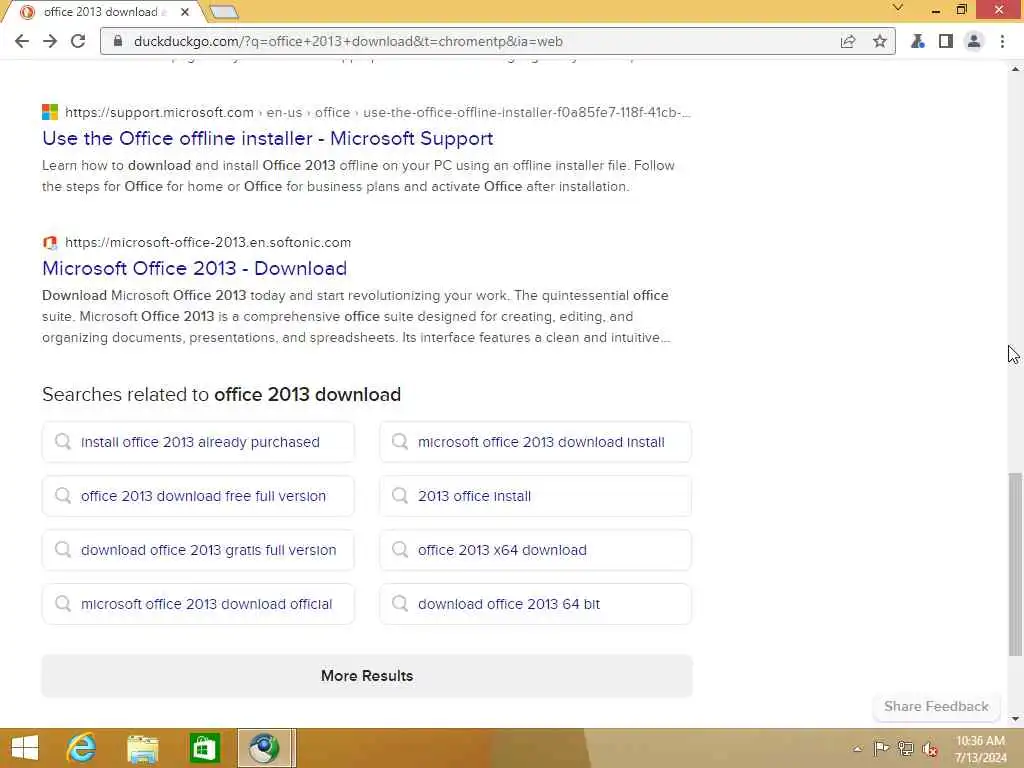
Task: Bookmark this page with the star
Action: [x=880, y=41]
